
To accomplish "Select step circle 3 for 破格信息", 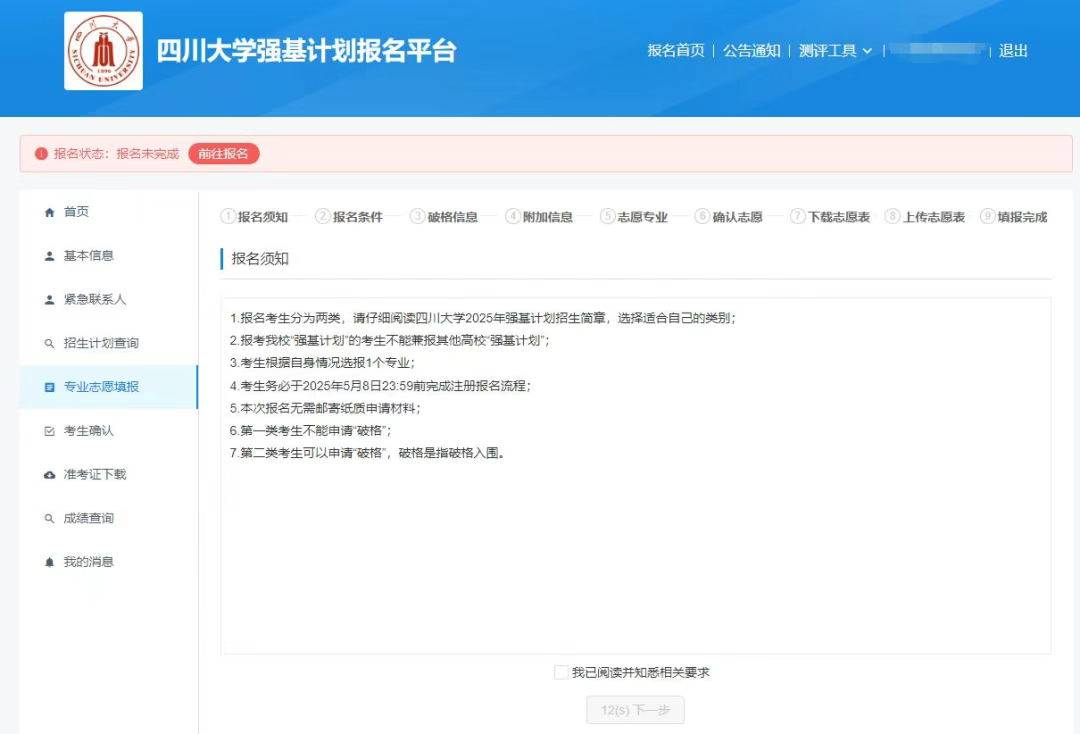I will click(417, 216).
